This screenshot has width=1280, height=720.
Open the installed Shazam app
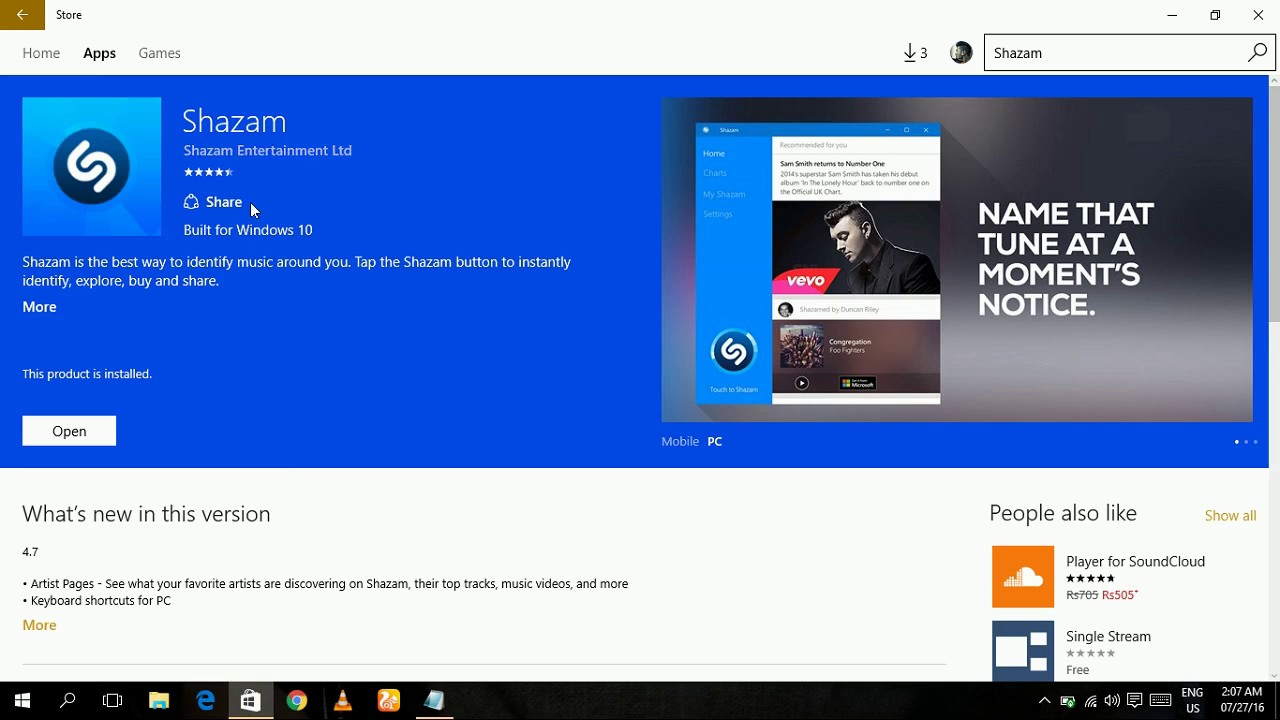pos(69,431)
